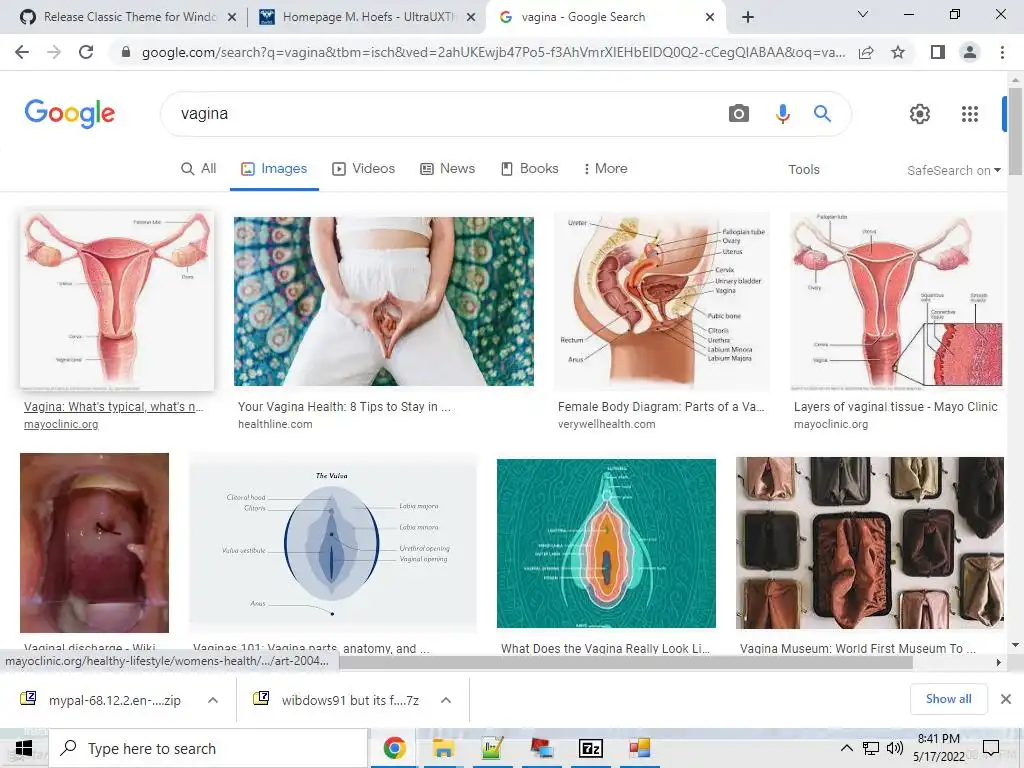Reload the page with refresh icon

pyautogui.click(x=86, y=52)
